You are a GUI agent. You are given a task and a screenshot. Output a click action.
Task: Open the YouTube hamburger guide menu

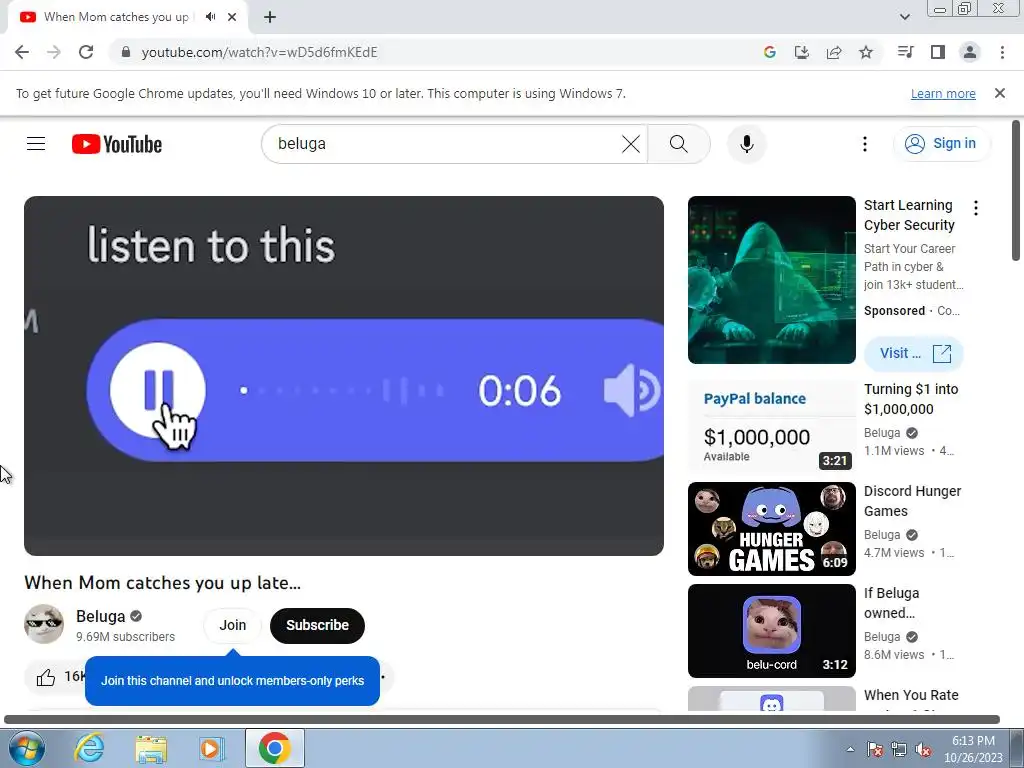(36, 144)
